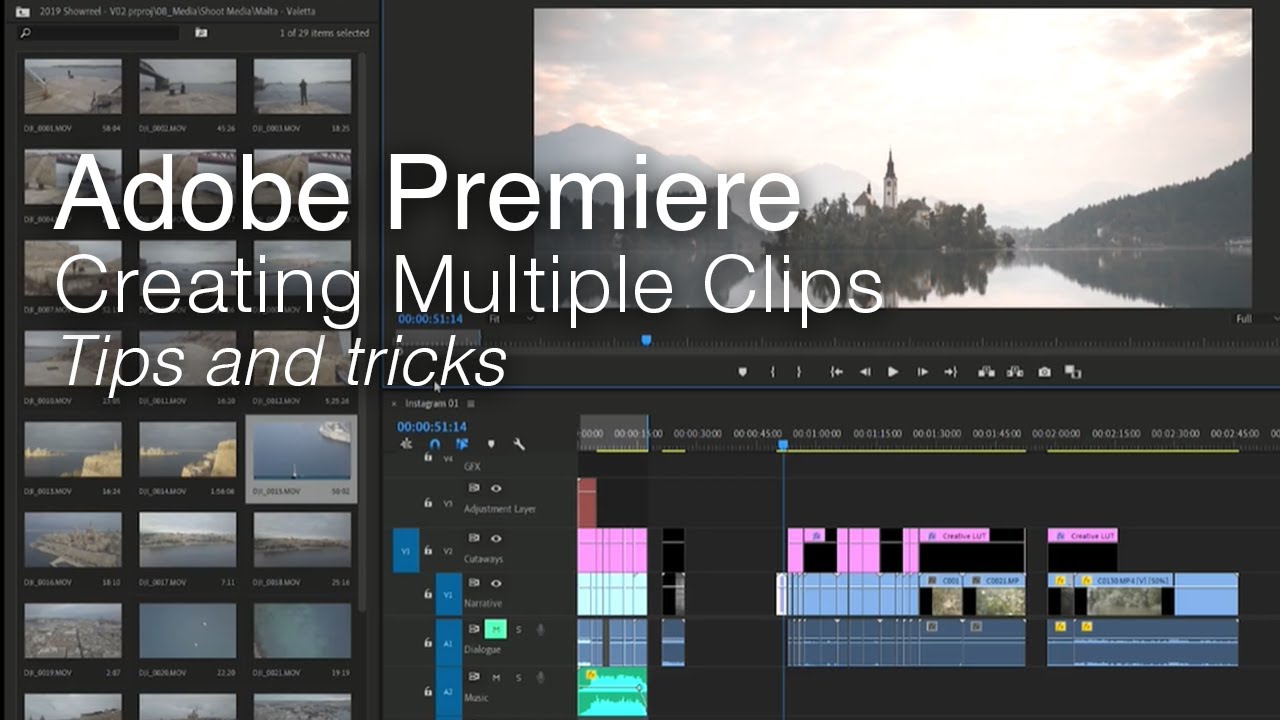This screenshot has height=720, width=1280.
Task: Export a frame with the camera icon
Action: (x=1044, y=372)
